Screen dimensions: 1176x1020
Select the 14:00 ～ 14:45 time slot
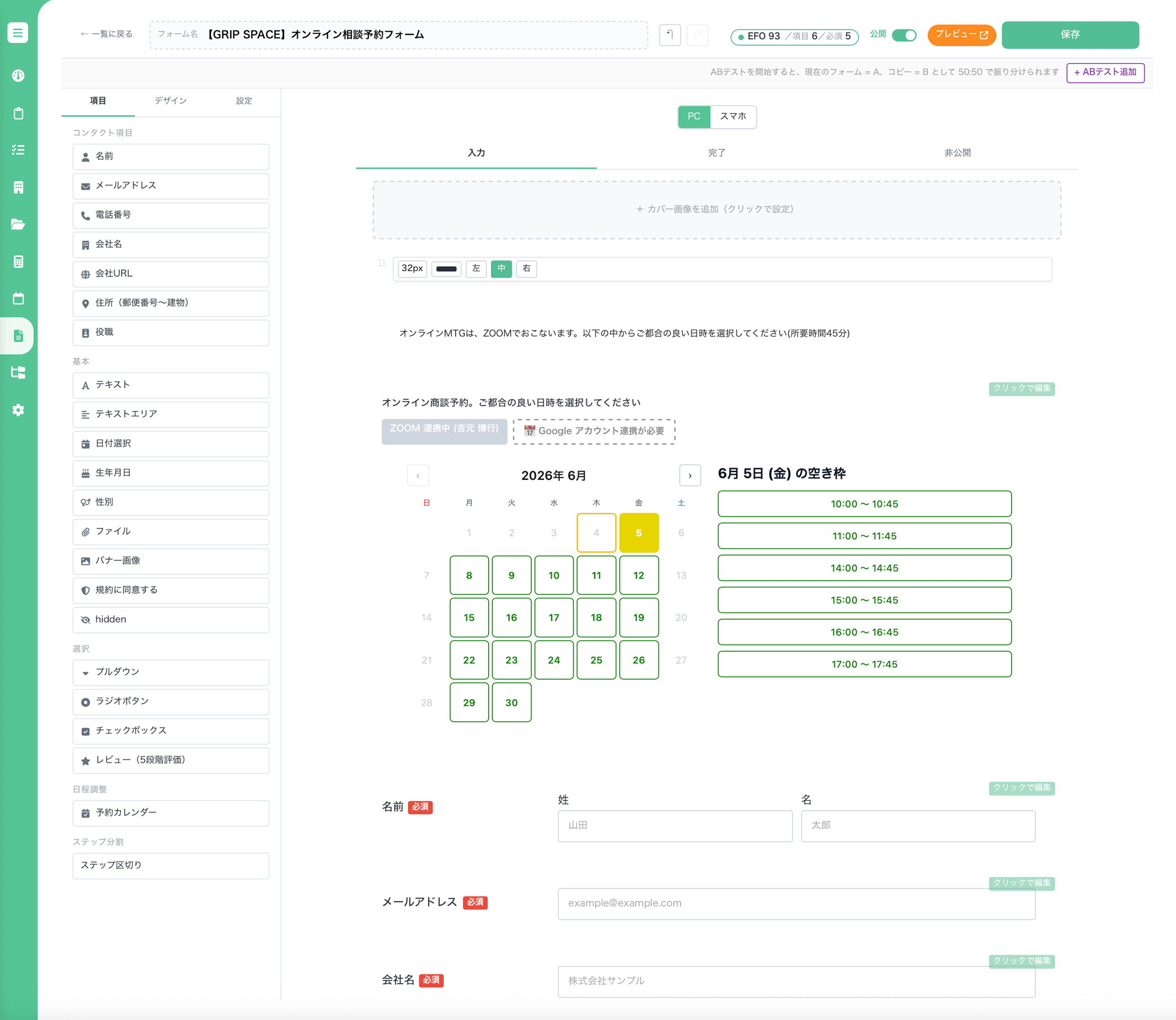click(864, 568)
